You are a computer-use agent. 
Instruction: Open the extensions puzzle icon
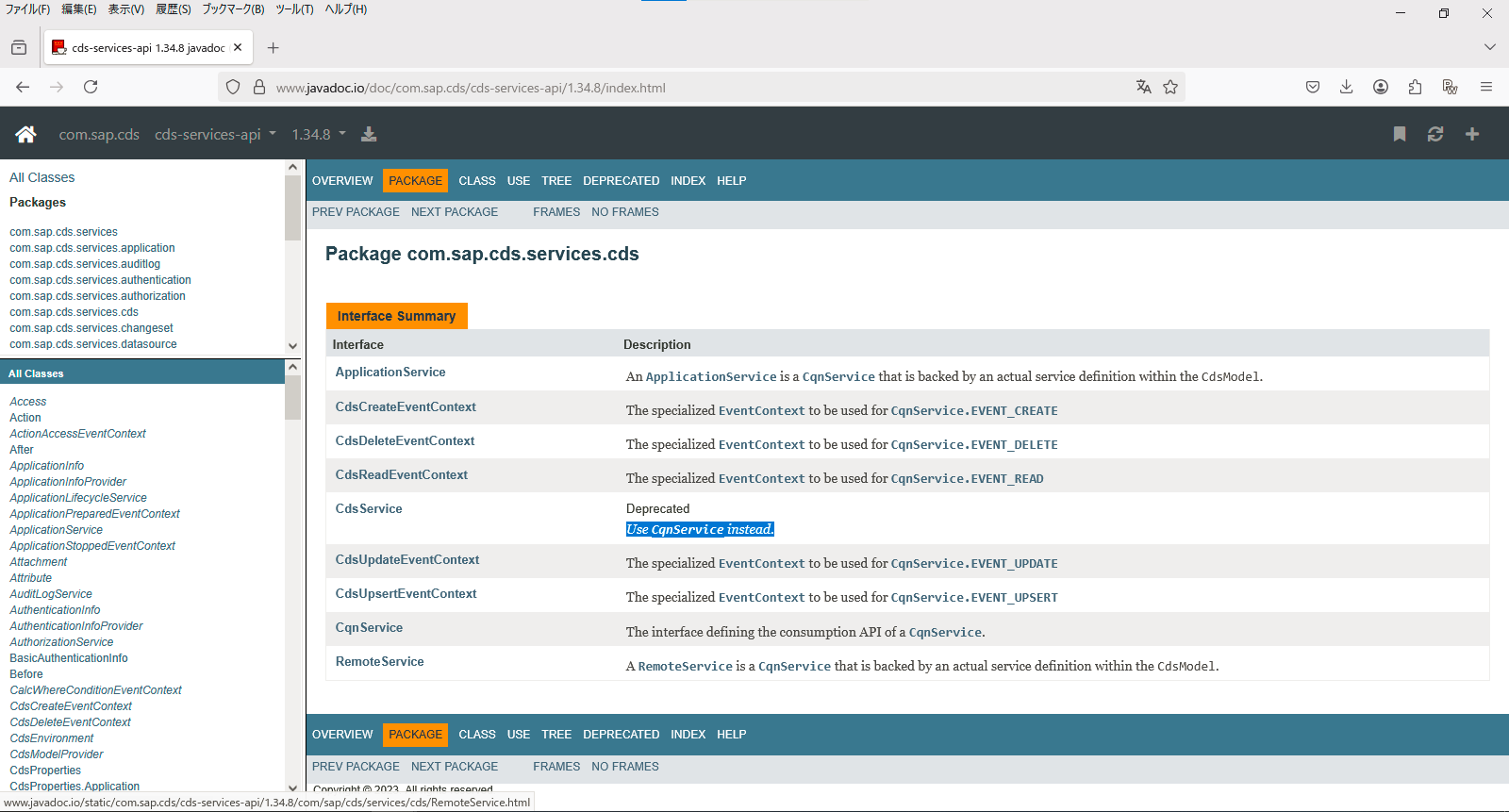click(x=1415, y=87)
